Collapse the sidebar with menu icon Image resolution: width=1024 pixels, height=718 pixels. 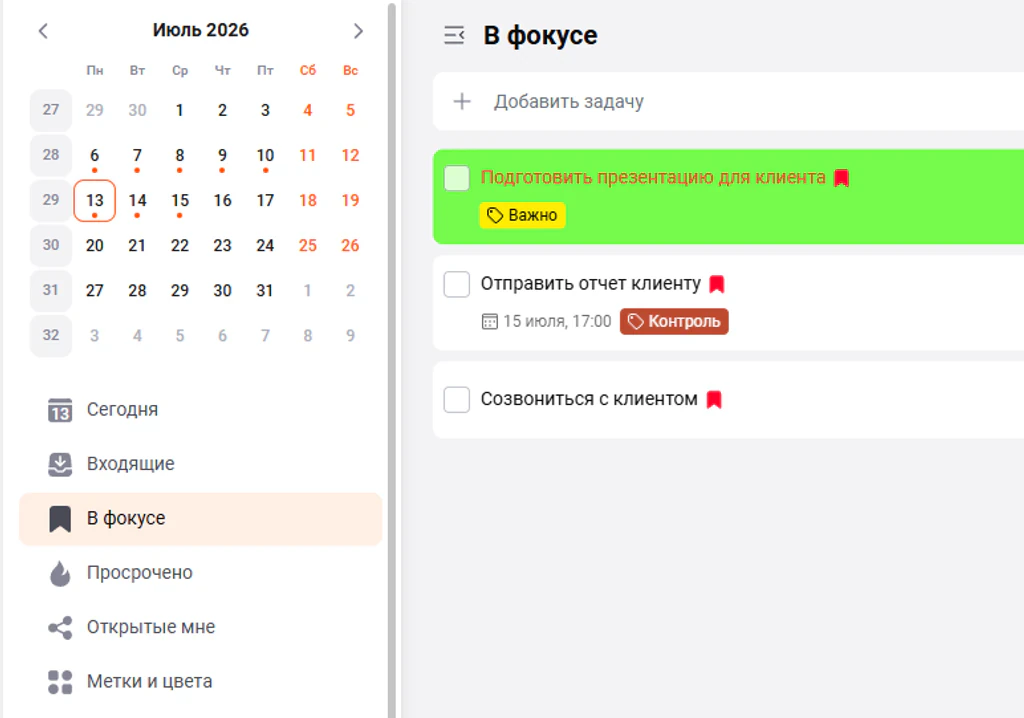pyautogui.click(x=454, y=35)
